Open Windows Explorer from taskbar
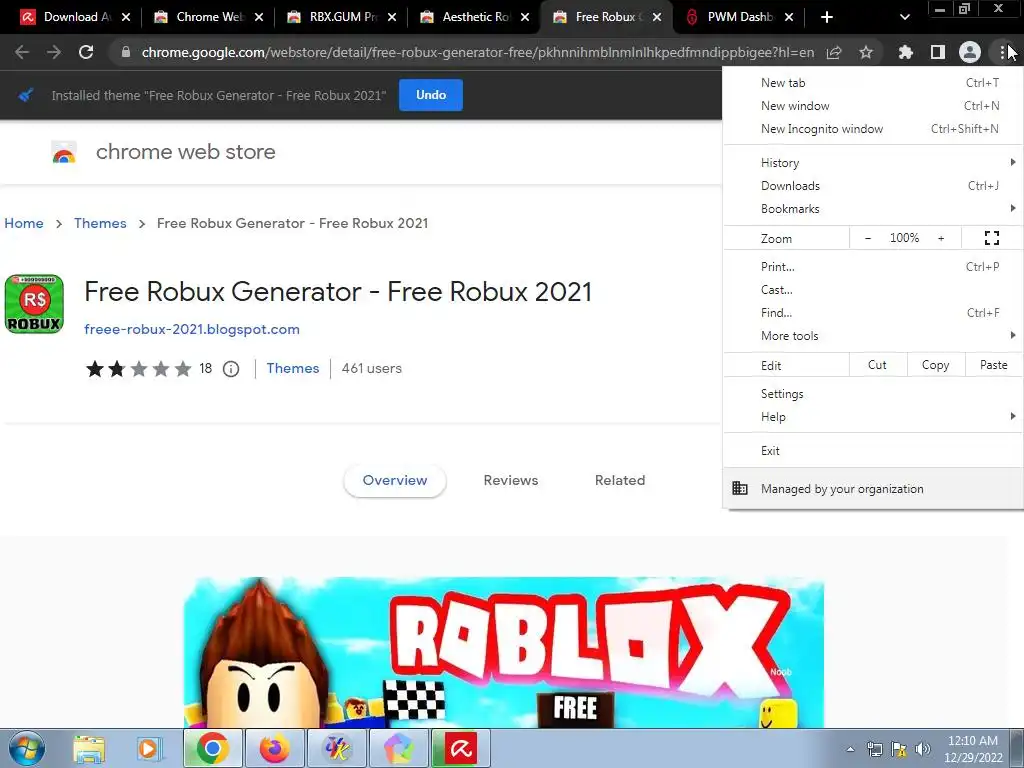Screen dimensions: 1024x768 89,748
